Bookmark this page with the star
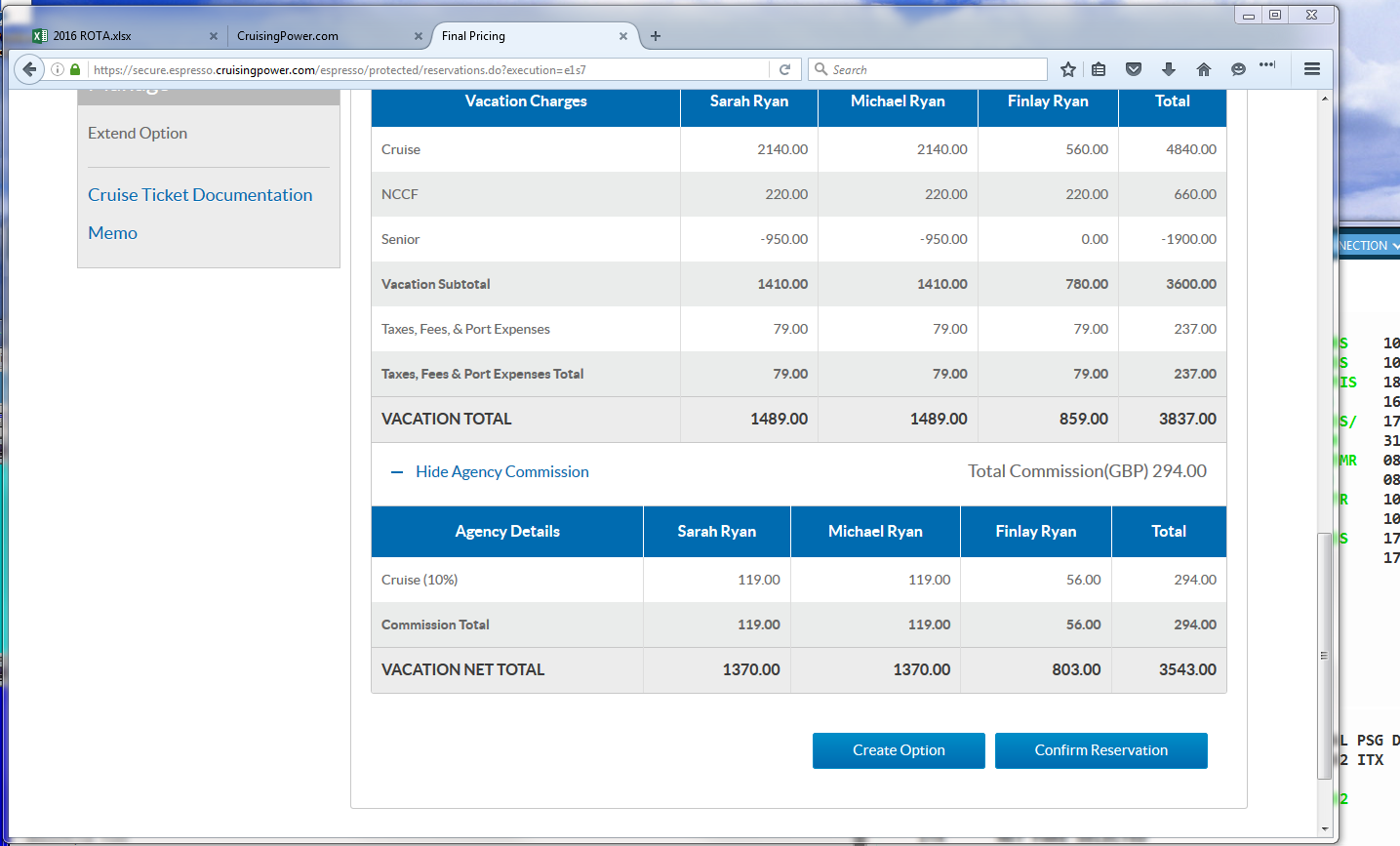Image resolution: width=1400 pixels, height=846 pixels. coord(1068,69)
